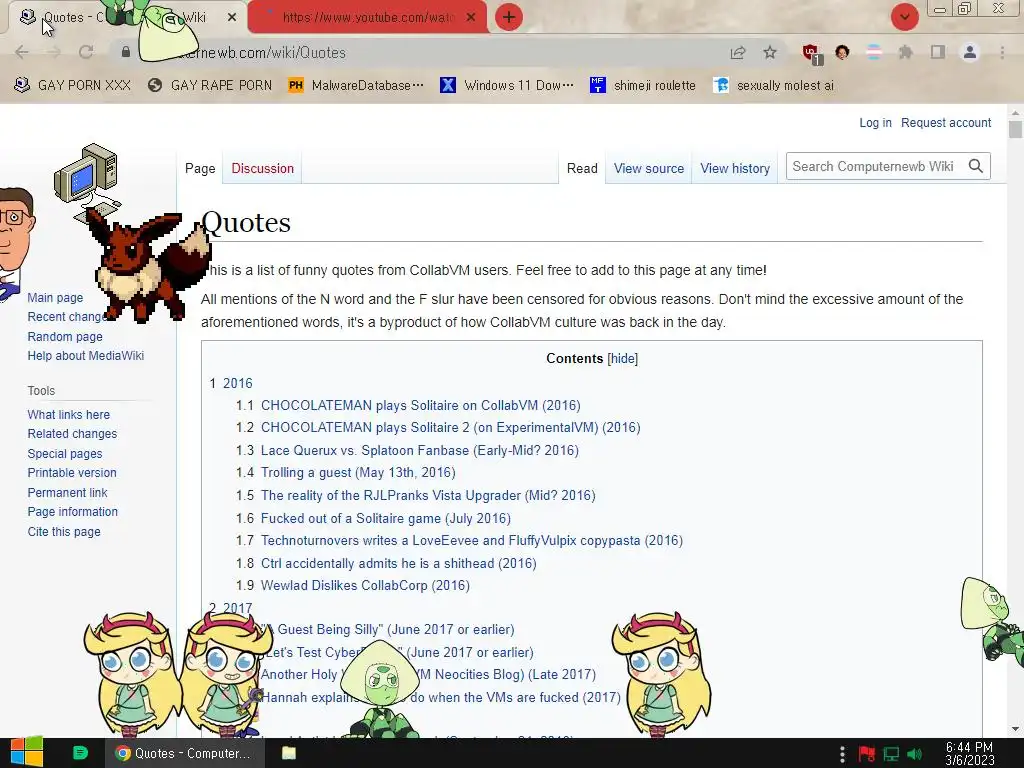Click the browser back arrow
This screenshot has width=1024, height=768.
tap(22, 52)
